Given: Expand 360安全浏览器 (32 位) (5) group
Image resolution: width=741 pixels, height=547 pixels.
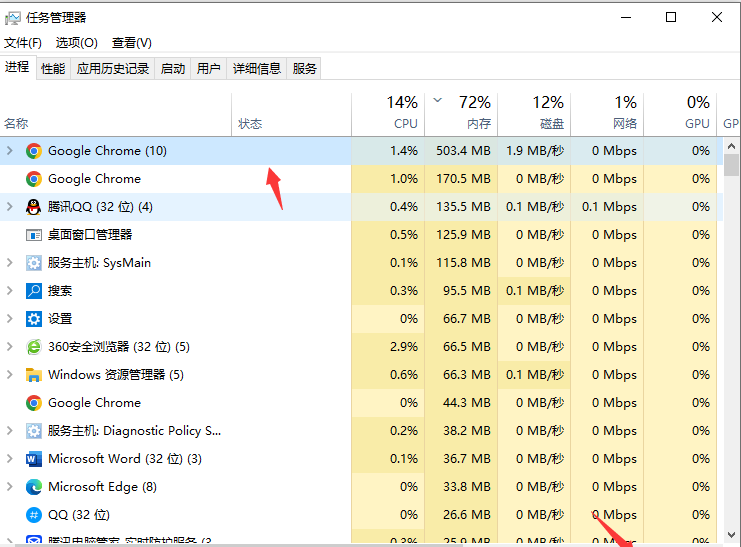Looking at the screenshot, I should click(9, 347).
